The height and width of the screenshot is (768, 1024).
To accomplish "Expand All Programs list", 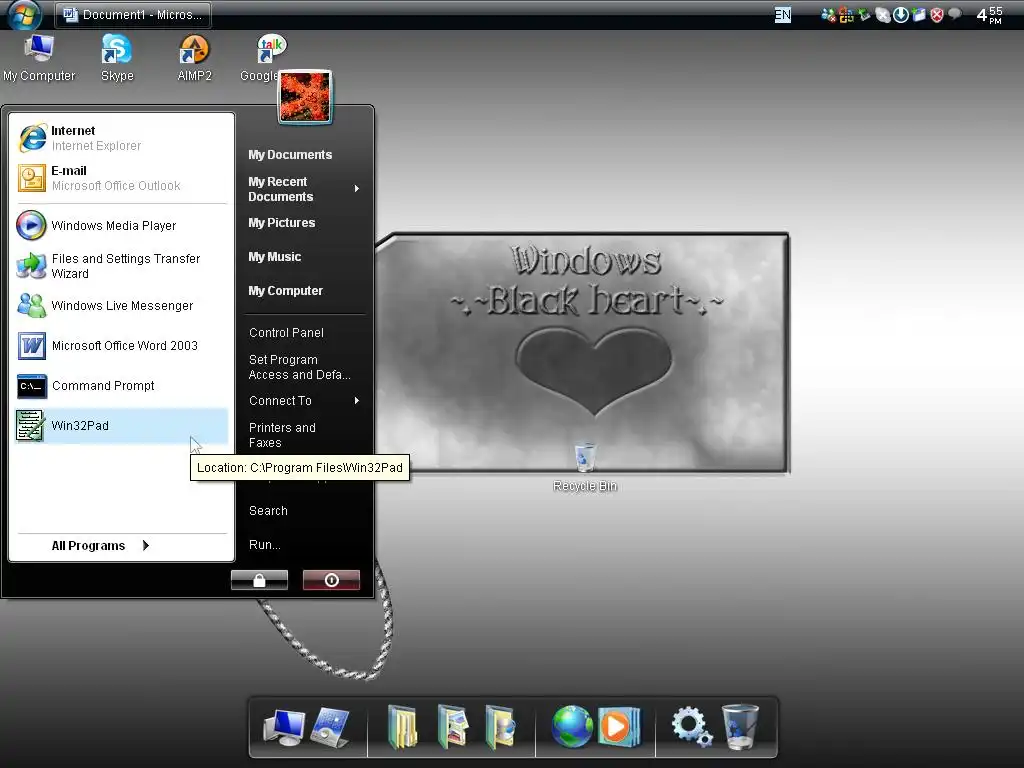I will click(100, 545).
